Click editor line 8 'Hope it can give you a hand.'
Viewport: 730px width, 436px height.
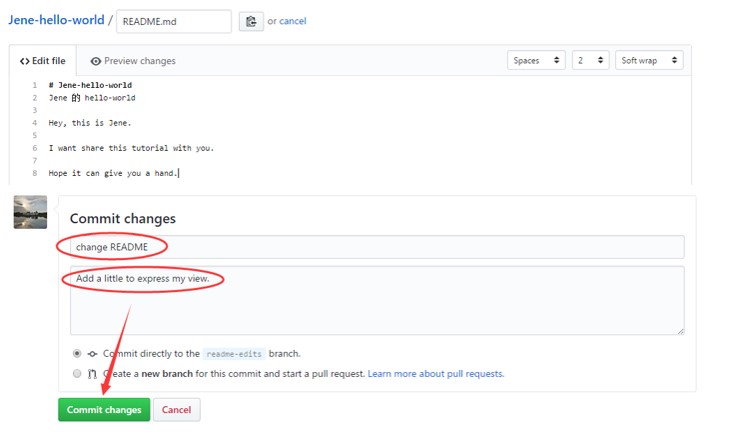click(113, 173)
